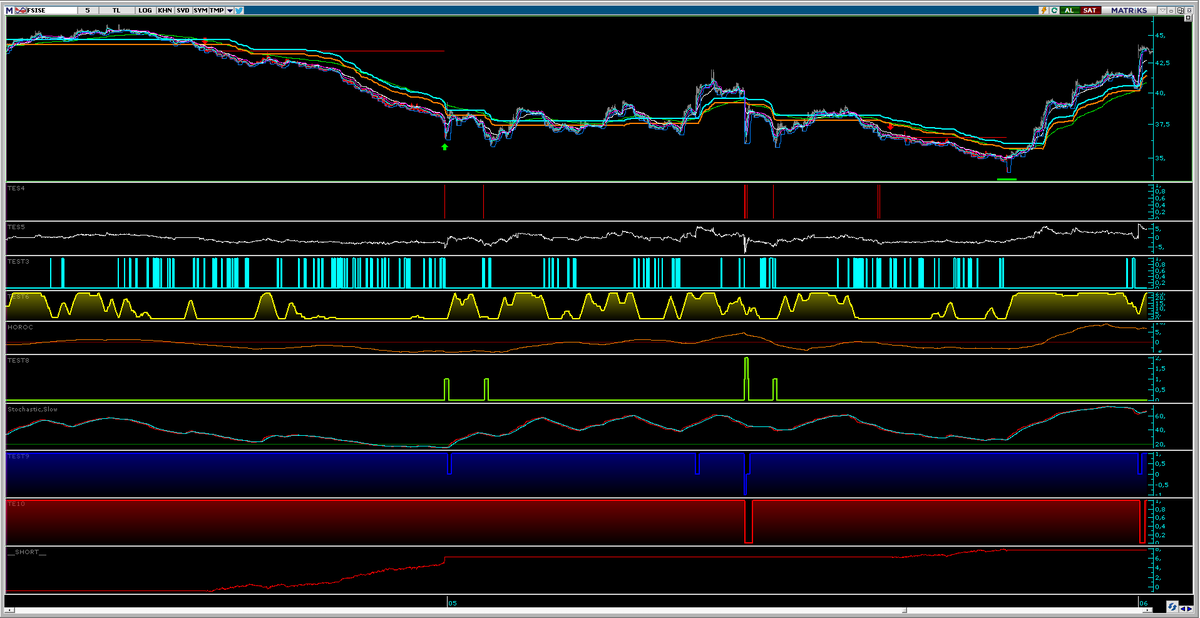Click the small square icon above price scale
1200x618 pixels.
pyautogui.click(x=1188, y=17)
